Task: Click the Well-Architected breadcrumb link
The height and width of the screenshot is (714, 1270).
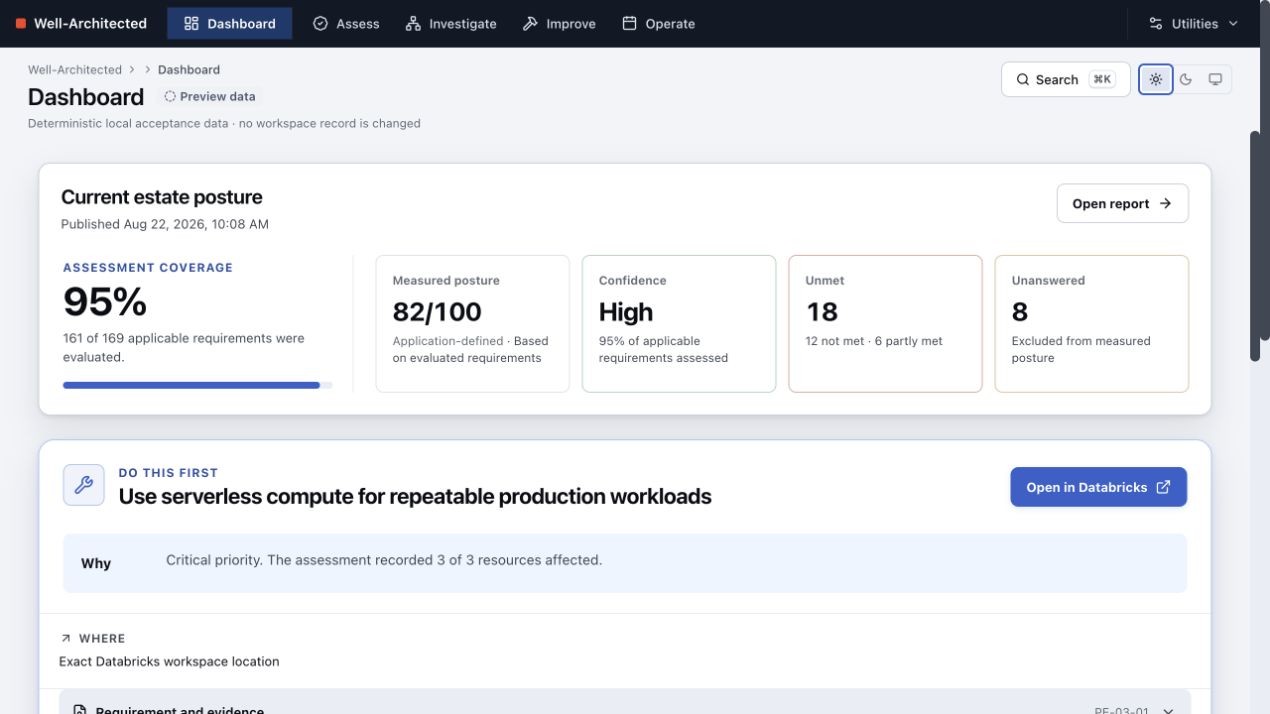Action: (75, 70)
